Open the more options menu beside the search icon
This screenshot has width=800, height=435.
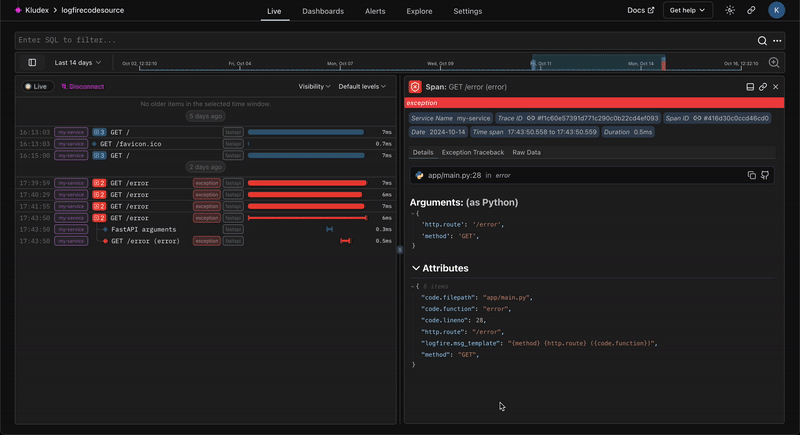(776, 40)
